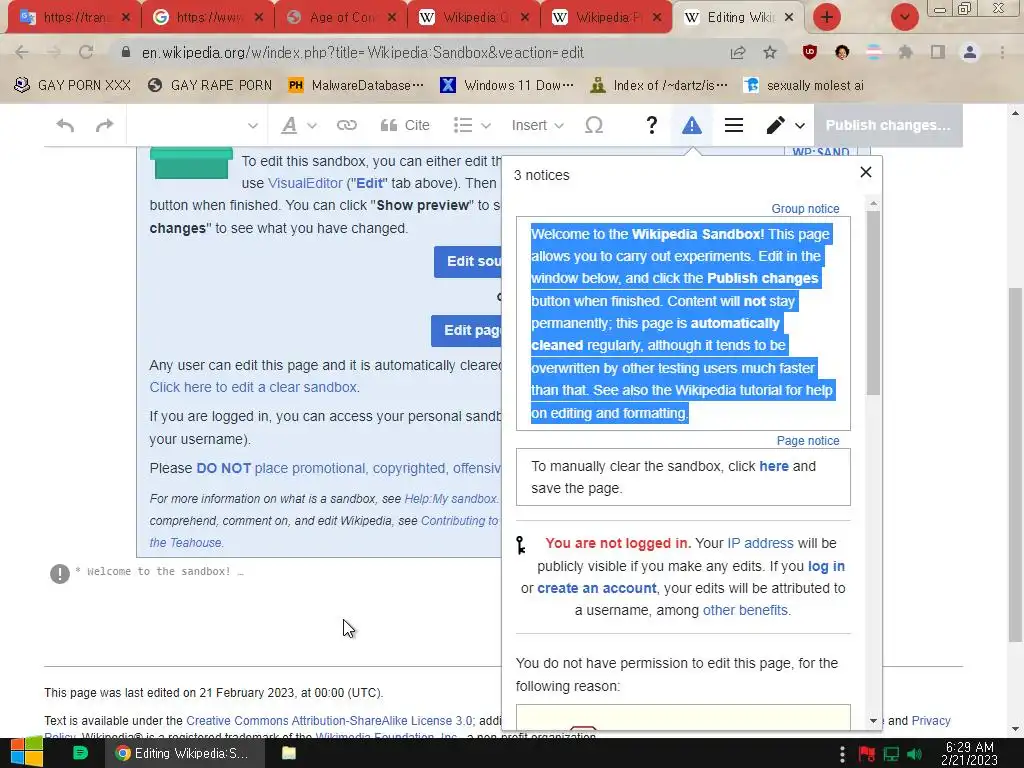1024x768 pixels.
Task: Click in the 'Welcome to the sandbox!' edit line
Action: click(159, 571)
